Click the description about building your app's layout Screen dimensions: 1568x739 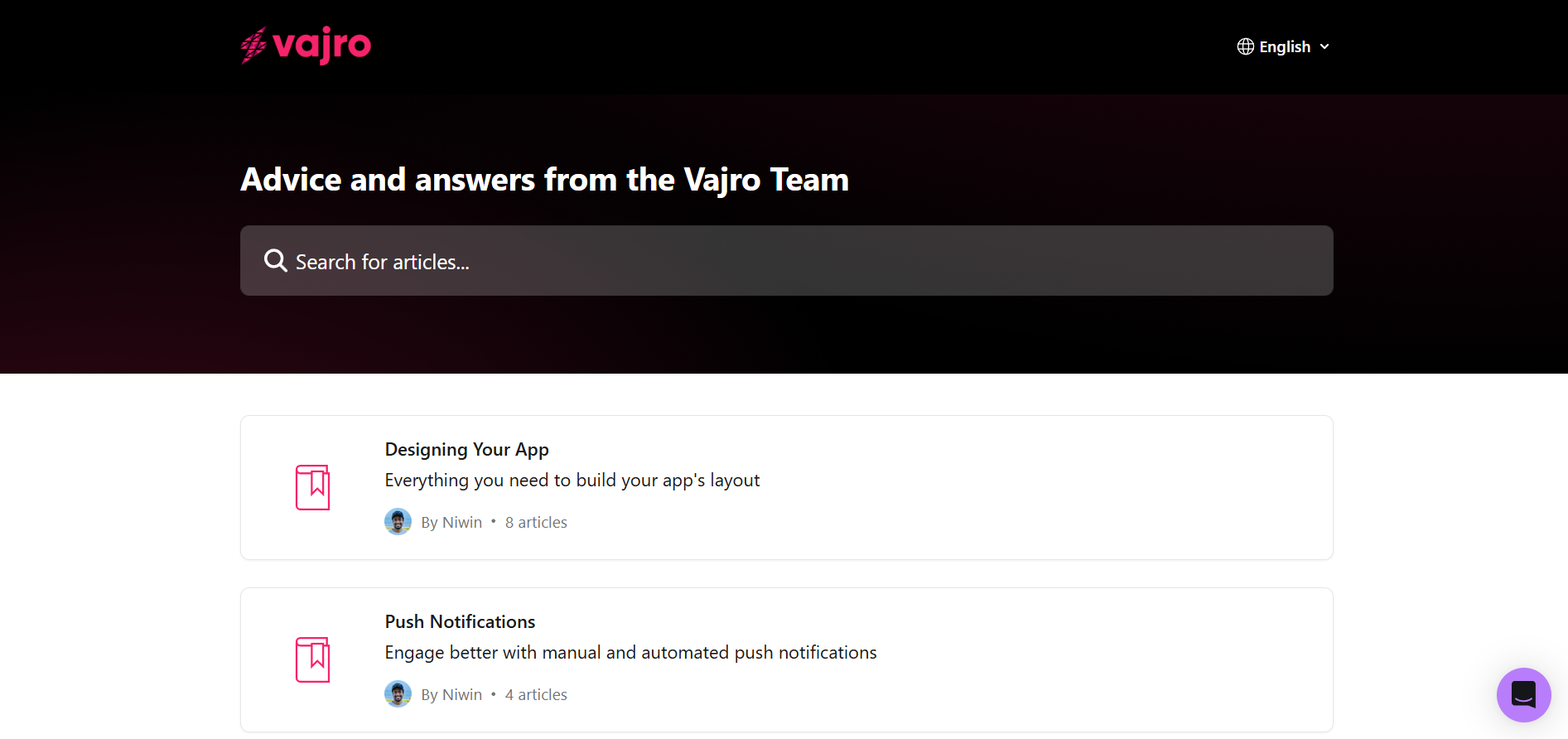(x=572, y=481)
